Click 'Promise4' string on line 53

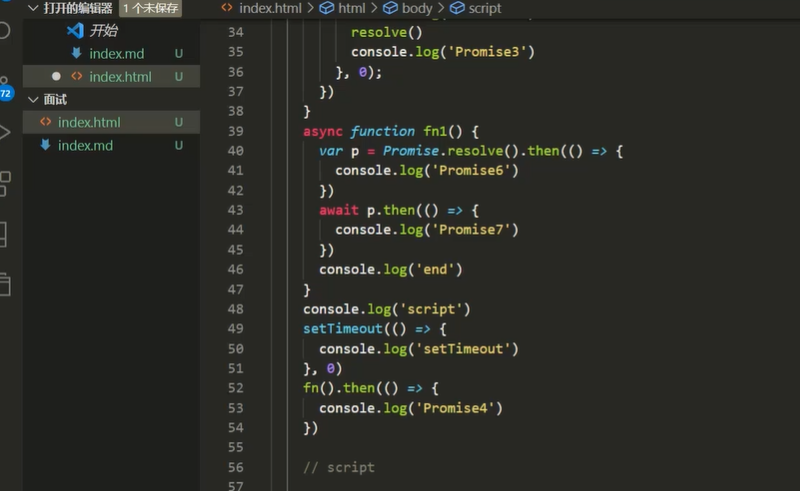[455, 408]
